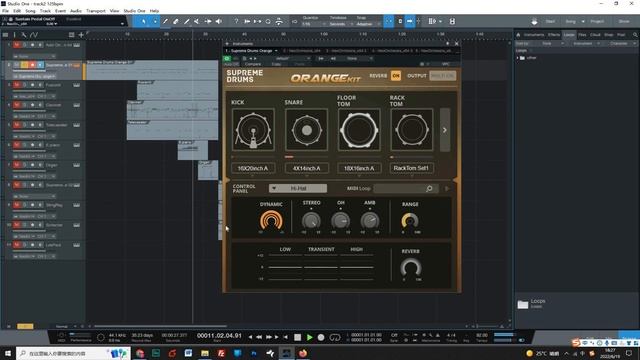Viewport: 640px width, 360px height.
Task: Open the File Explorer taskbar icon
Action: (204, 353)
